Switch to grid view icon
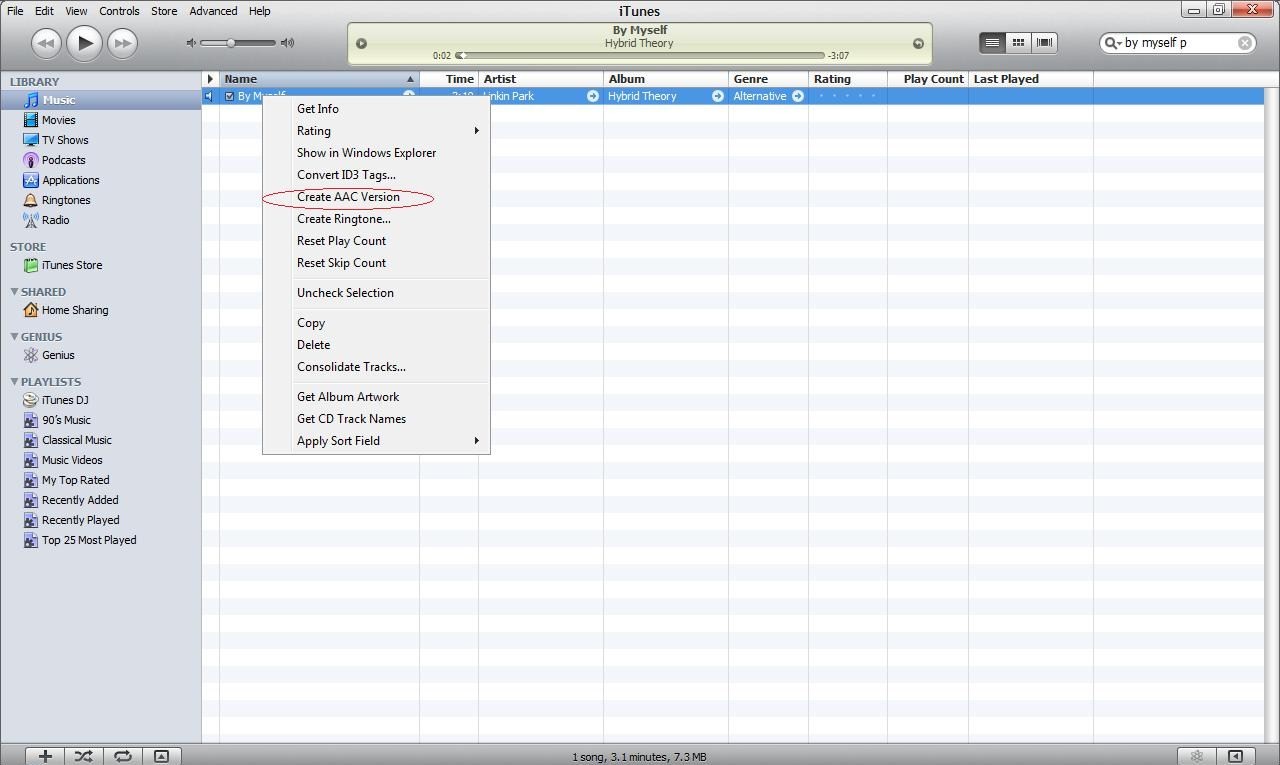Image resolution: width=1280 pixels, height=765 pixels. tap(1018, 43)
